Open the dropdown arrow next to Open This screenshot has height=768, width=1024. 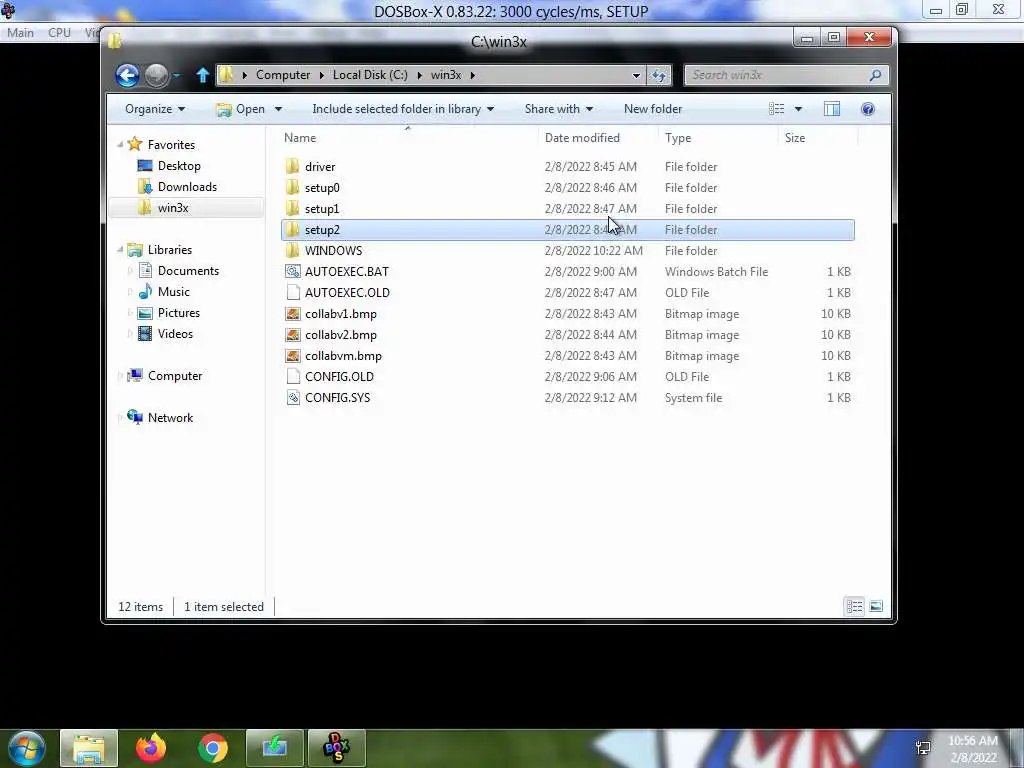[x=278, y=109]
